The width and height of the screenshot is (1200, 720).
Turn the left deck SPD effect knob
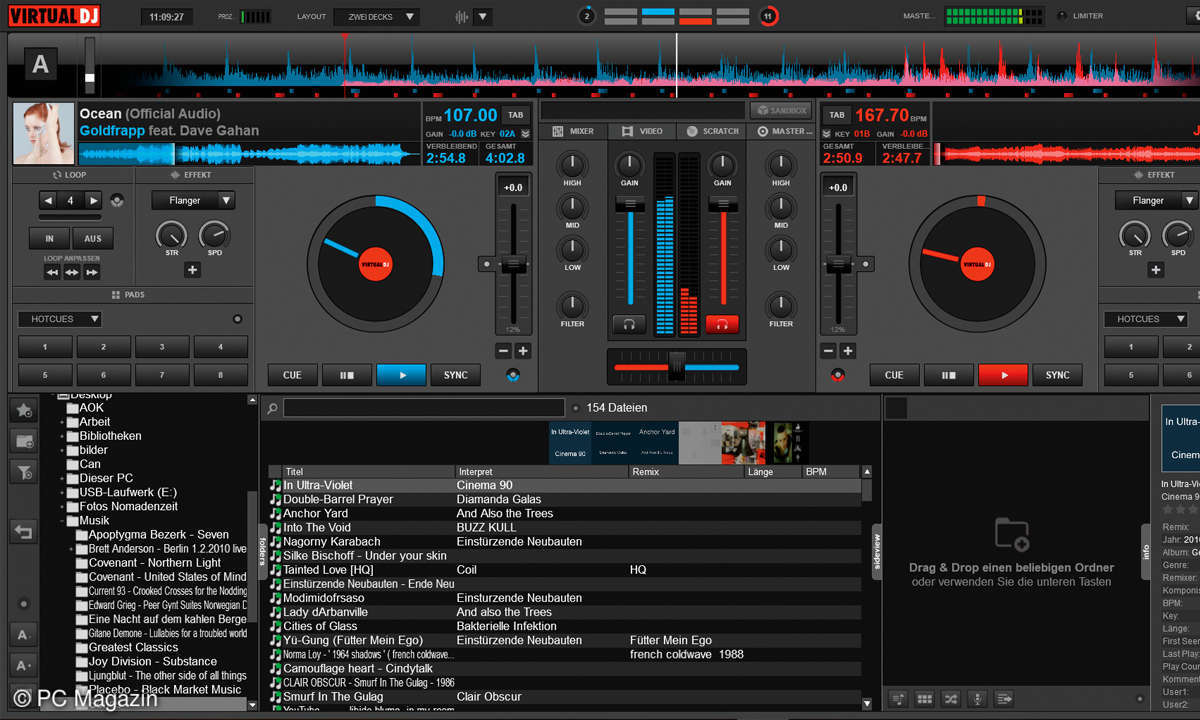click(x=214, y=235)
